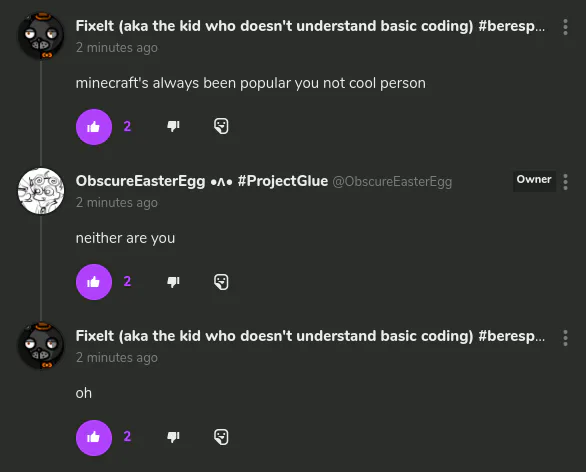Open FixeIt display name on first comment
586x472 pixels.
(x=310, y=26)
